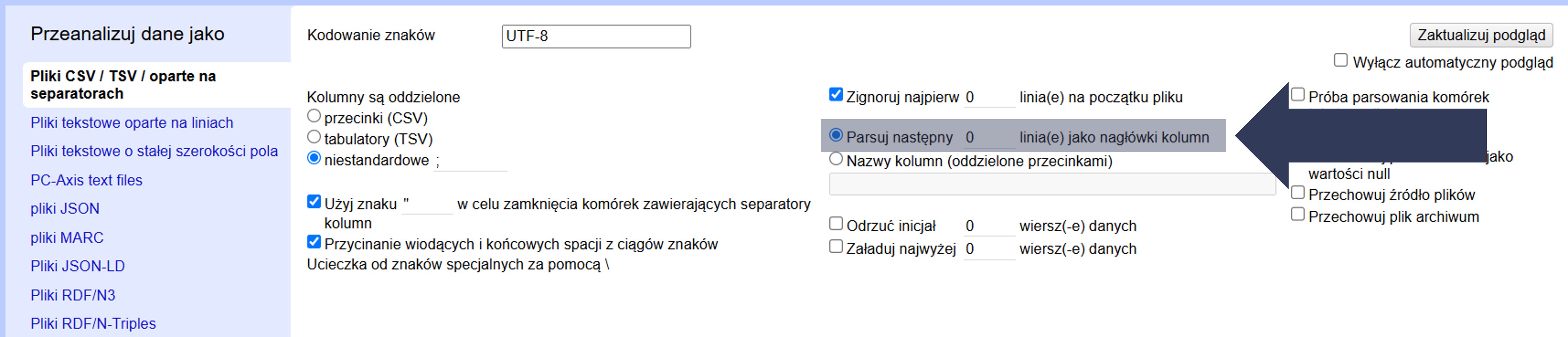Viewport: 1568px width, 337px height.
Task: Switch to pliki JSON parser
Action: click(65, 209)
